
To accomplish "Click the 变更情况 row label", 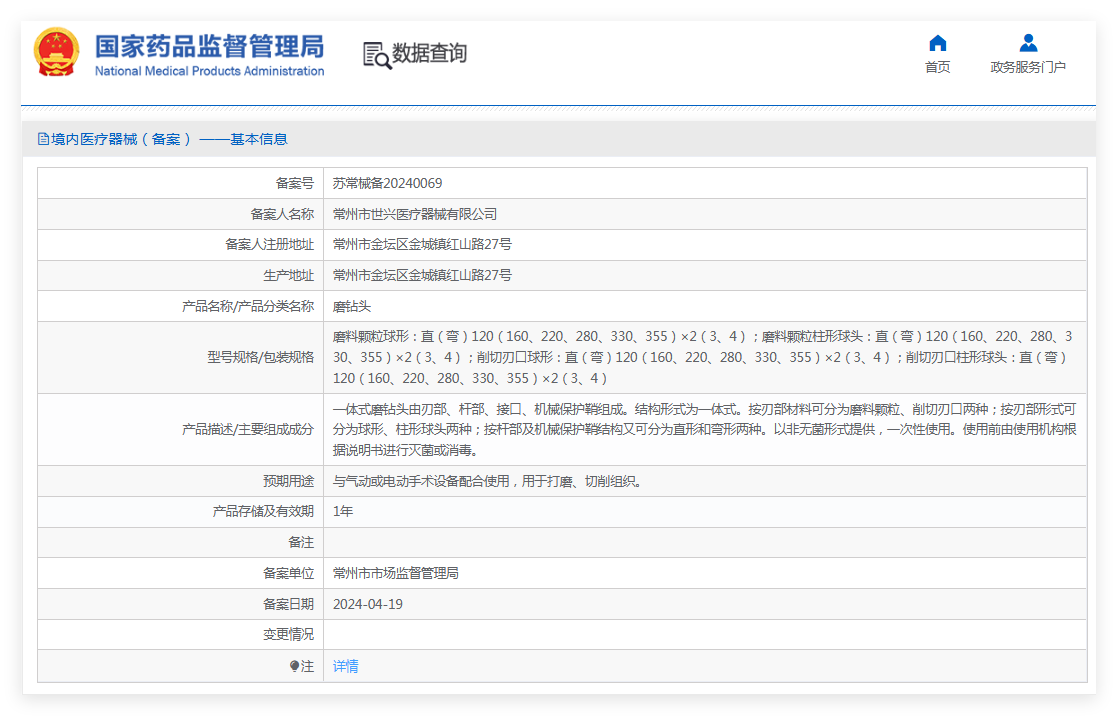I will pos(289,634).
